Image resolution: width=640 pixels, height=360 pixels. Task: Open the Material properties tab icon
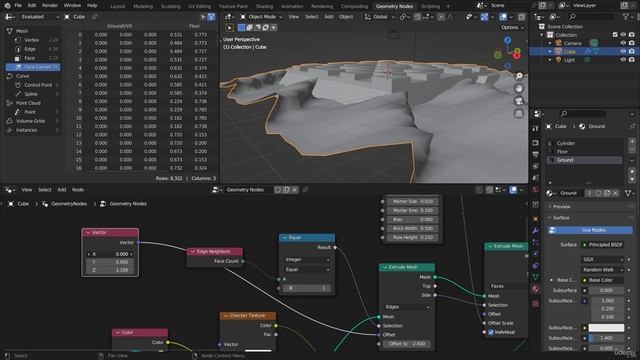536,289
